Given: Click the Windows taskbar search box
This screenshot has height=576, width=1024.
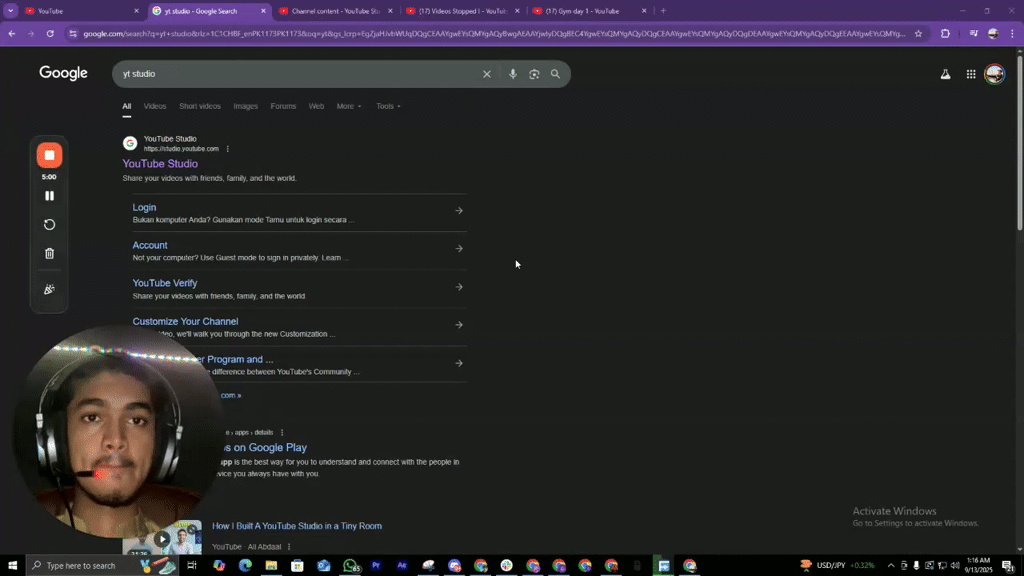Looking at the screenshot, I should pyautogui.click(x=103, y=566).
